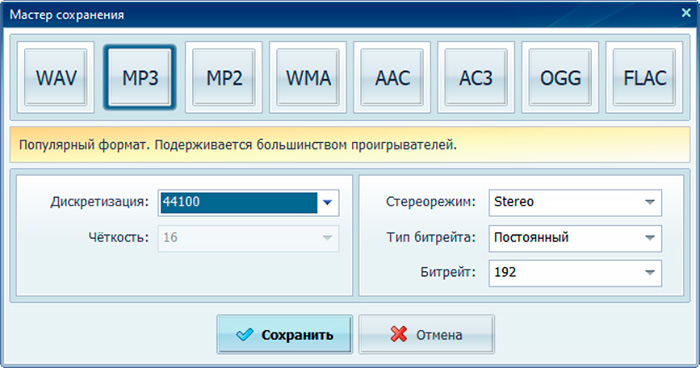Close the Мастер сохранения dialog
This screenshot has height=368, width=700.
686,13
